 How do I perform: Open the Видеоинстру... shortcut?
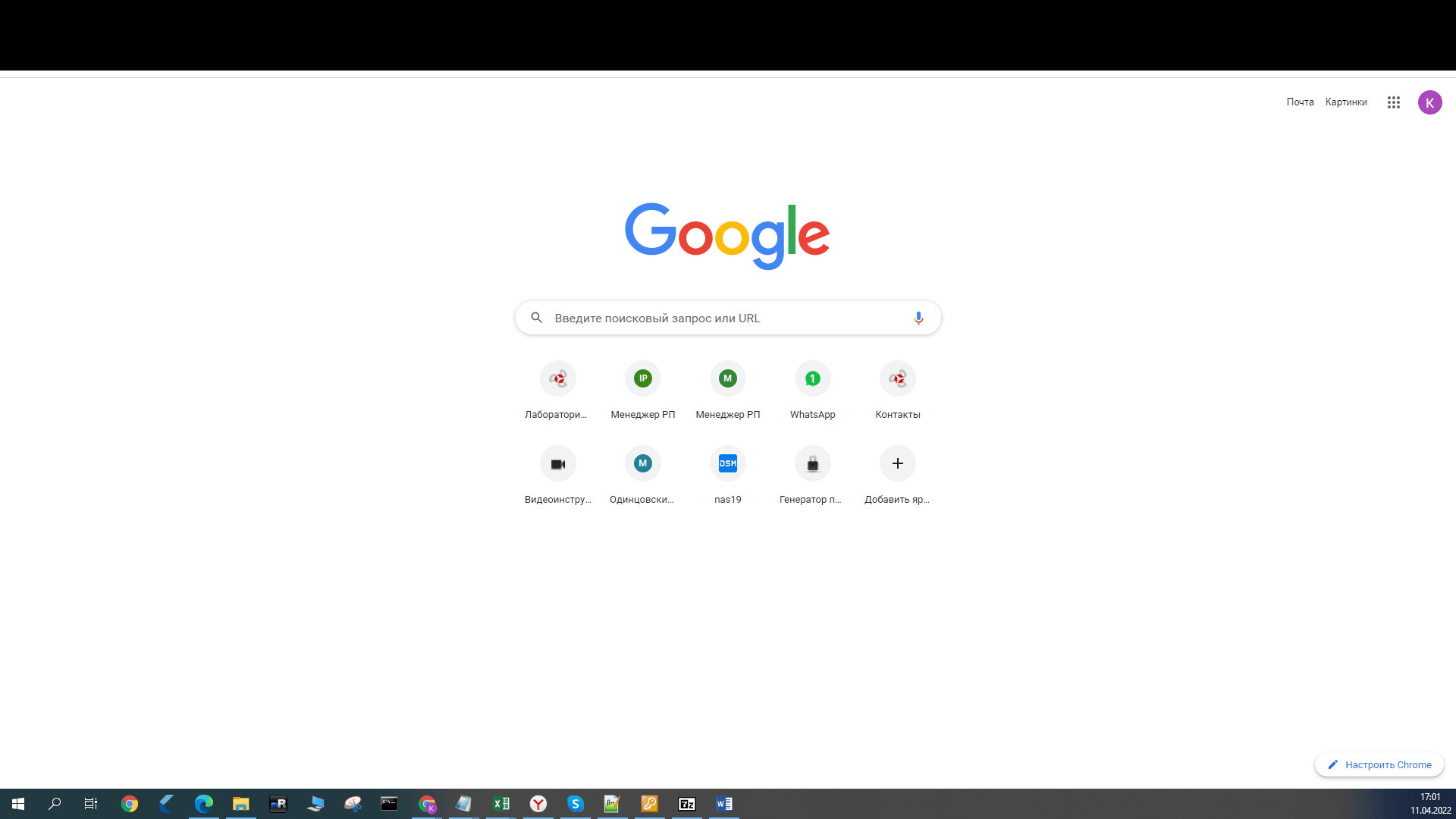[x=557, y=476]
